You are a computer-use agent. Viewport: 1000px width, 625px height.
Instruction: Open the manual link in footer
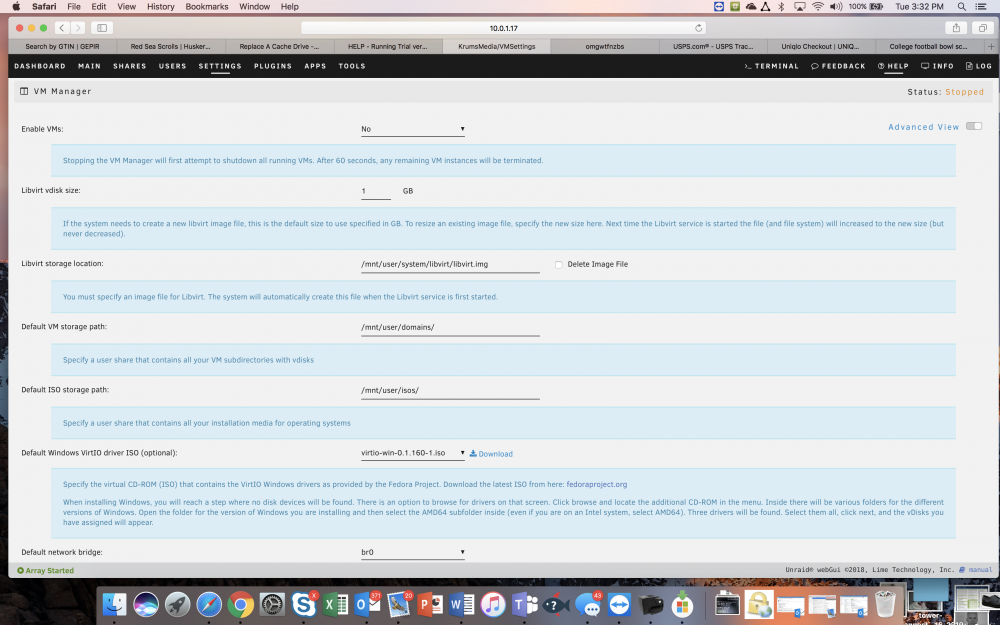click(976, 570)
